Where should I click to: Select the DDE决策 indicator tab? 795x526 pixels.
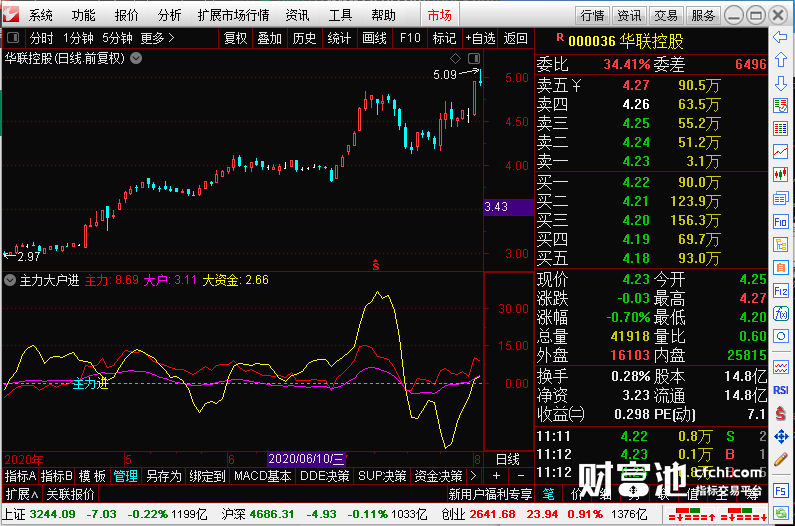point(324,476)
